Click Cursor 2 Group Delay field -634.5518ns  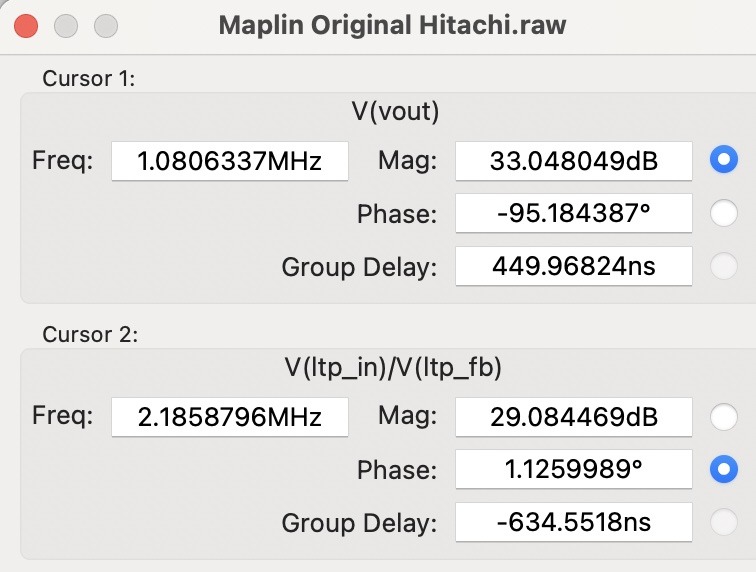(x=574, y=522)
